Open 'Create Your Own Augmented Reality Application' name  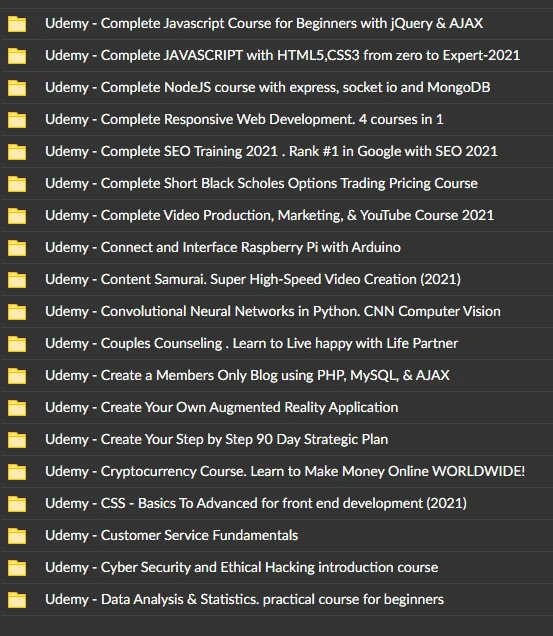coord(250,408)
